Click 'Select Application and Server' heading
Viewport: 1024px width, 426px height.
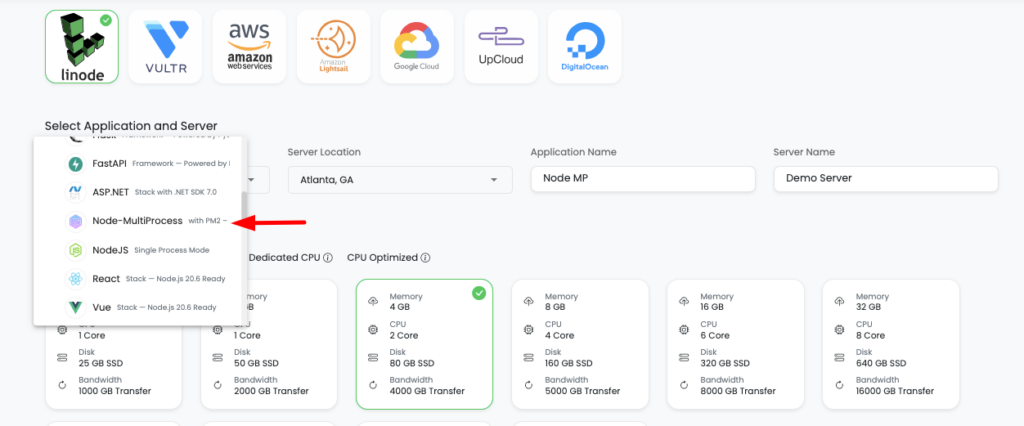point(131,126)
